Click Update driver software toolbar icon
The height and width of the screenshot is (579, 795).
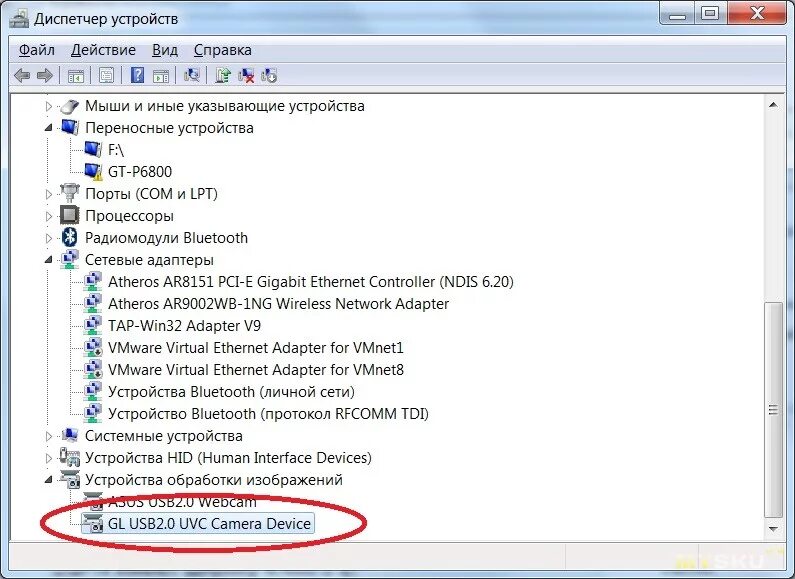coord(223,76)
